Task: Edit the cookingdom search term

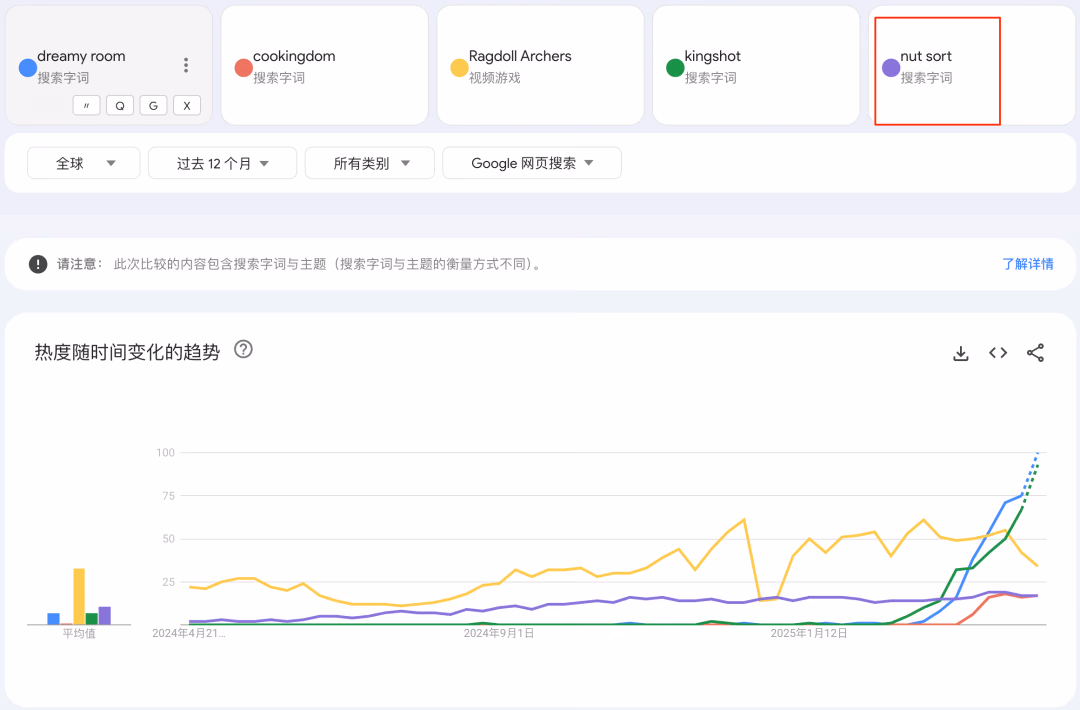Action: [294, 56]
